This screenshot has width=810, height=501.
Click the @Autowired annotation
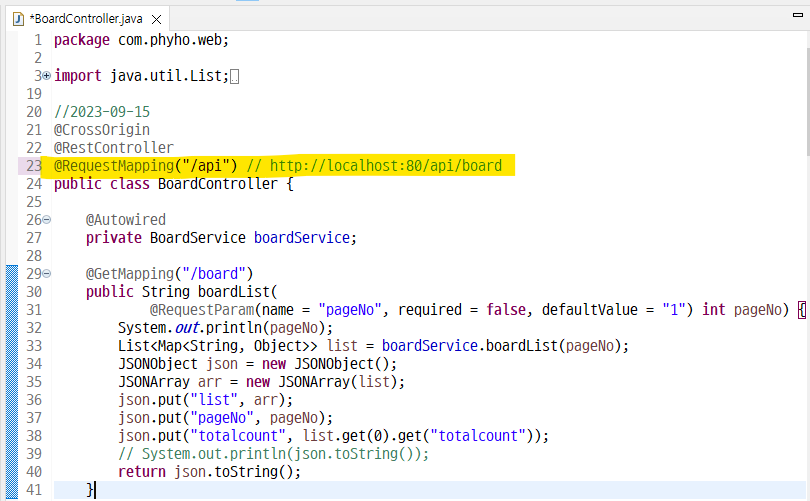(126, 220)
